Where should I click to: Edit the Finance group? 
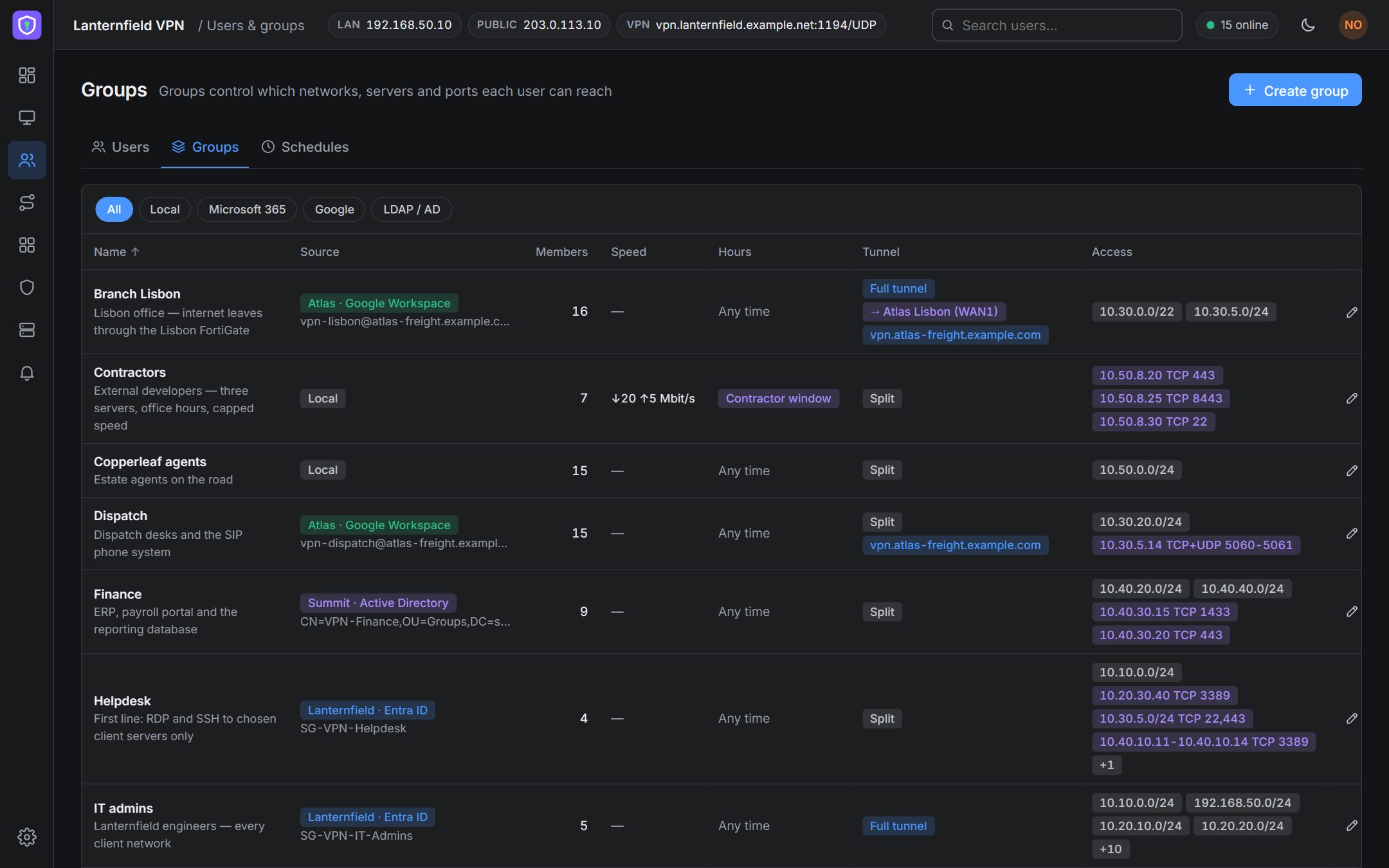pos(1352,611)
